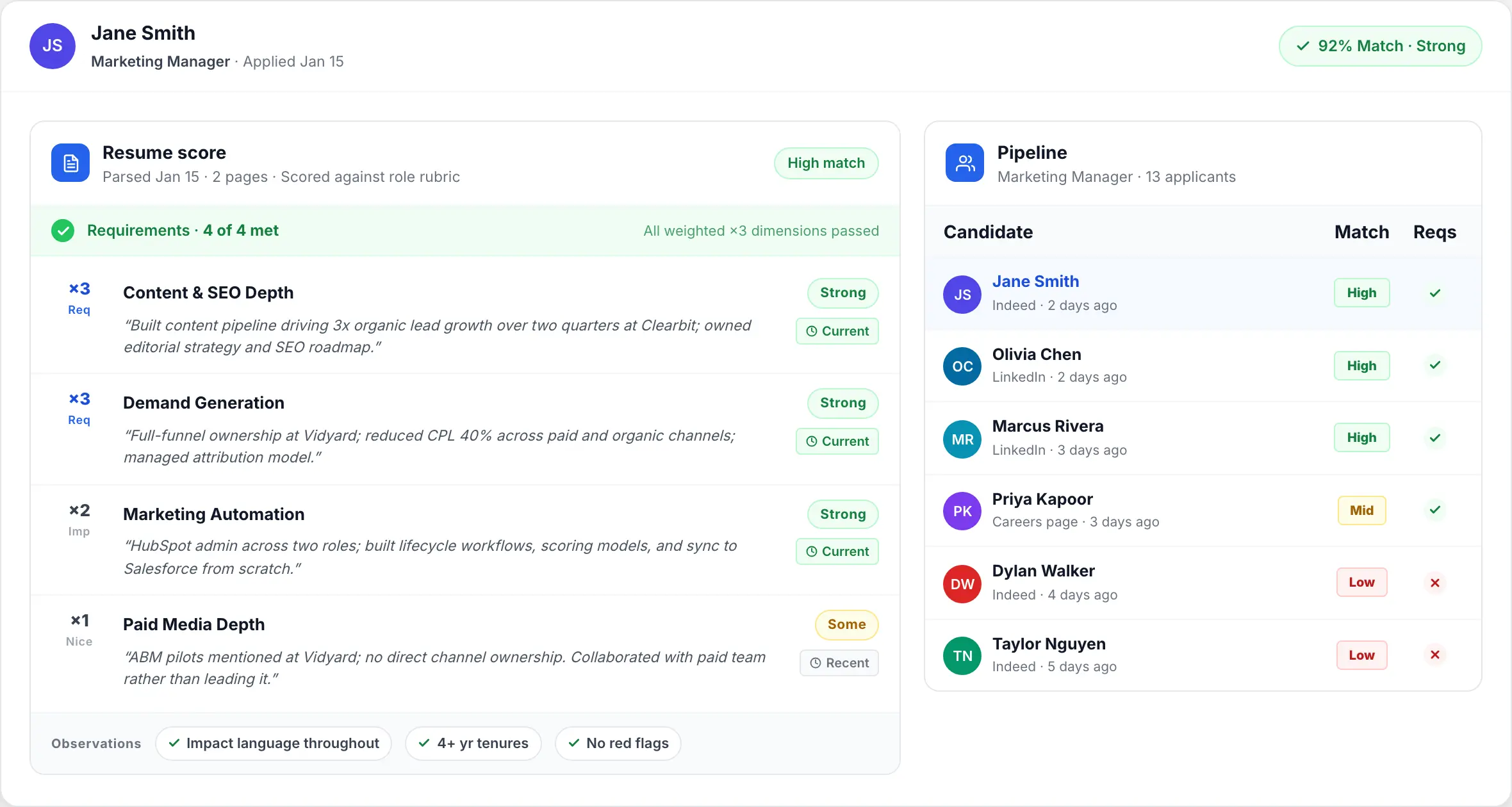1512x807 pixels.
Task: Click the High match badge
Action: click(x=825, y=163)
